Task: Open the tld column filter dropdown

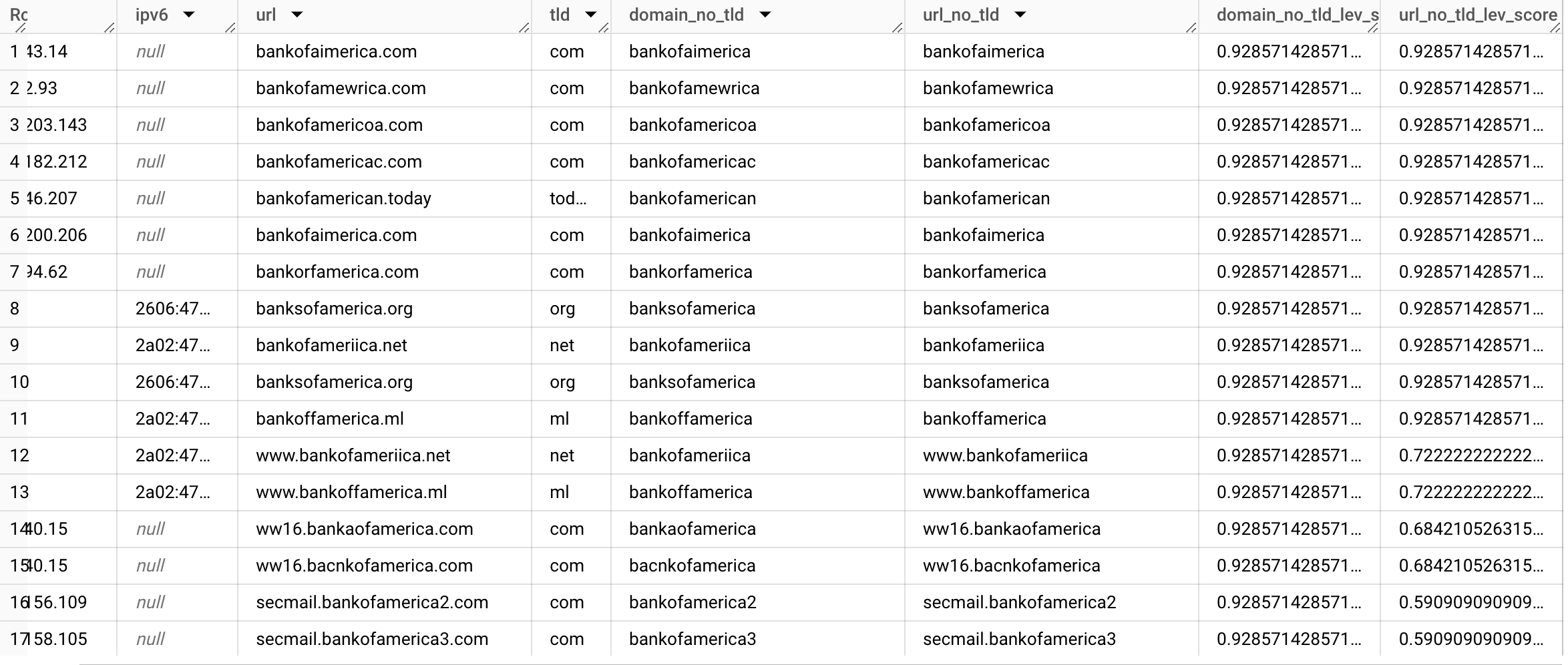Action: tap(590, 15)
